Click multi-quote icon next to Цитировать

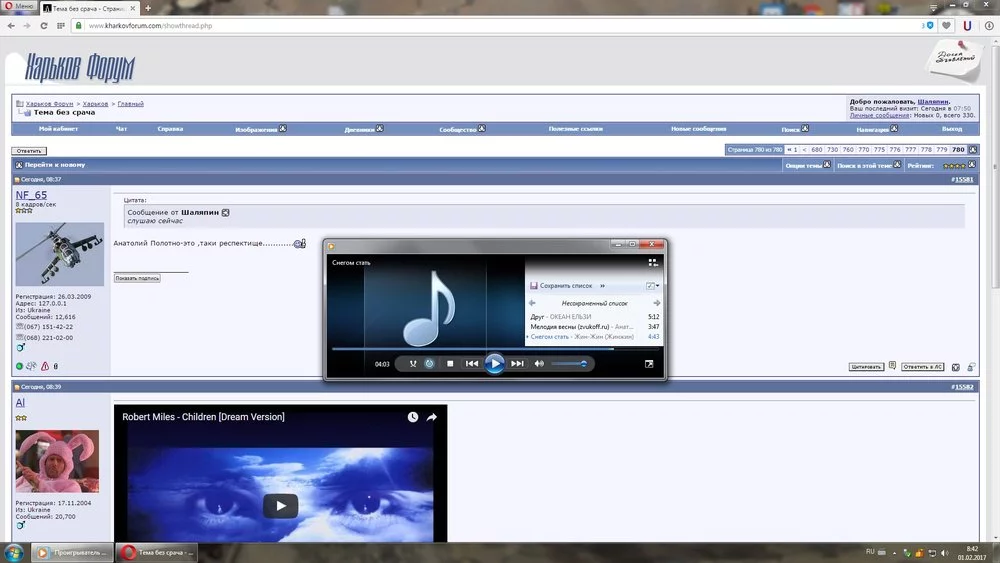pos(892,366)
